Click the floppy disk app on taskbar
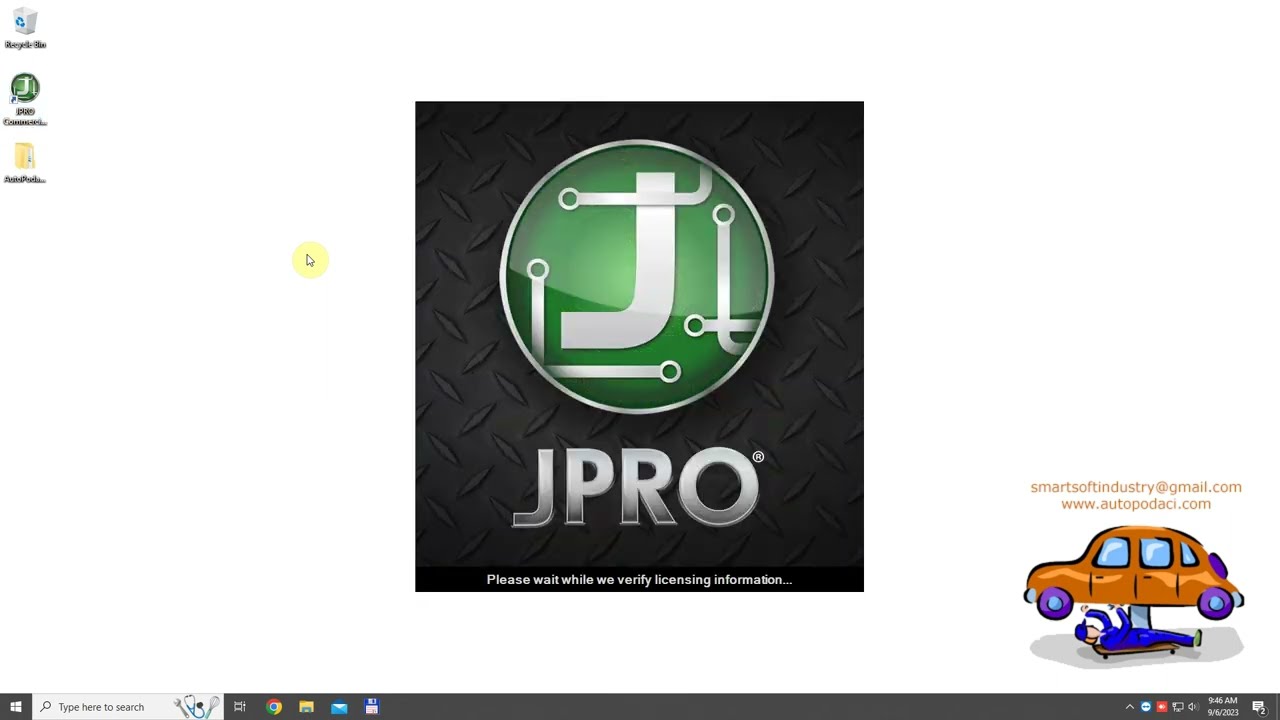 pos(372,707)
